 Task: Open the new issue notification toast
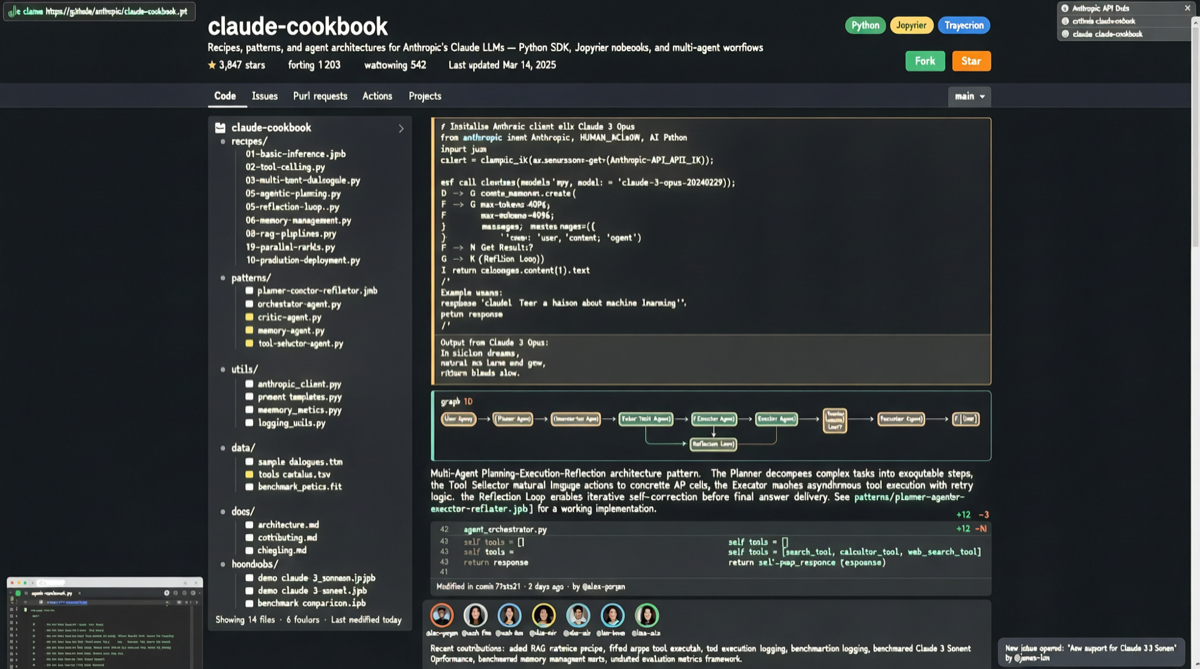pyautogui.click(x=1093, y=653)
